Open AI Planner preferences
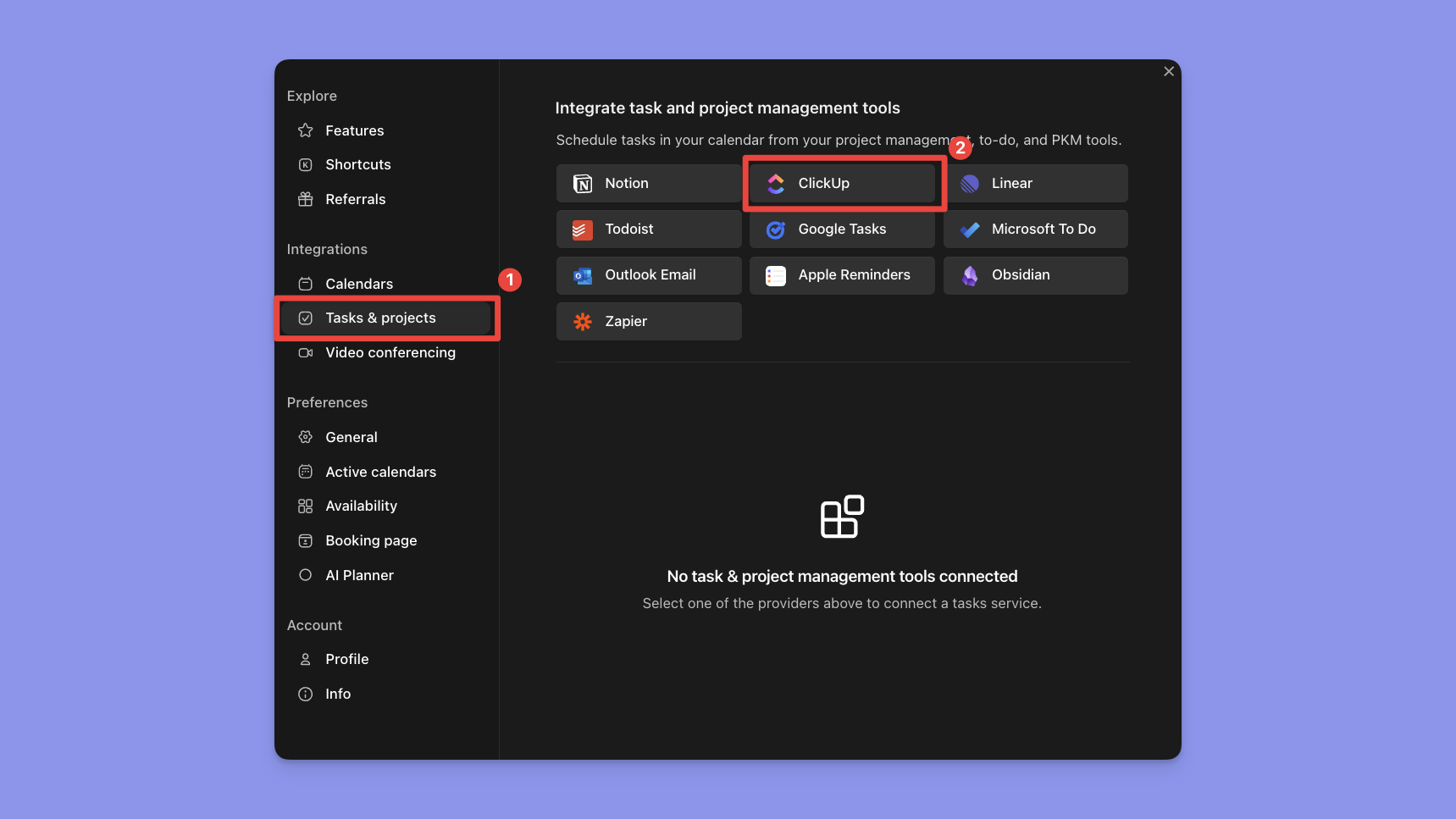Viewport: 1456px width, 819px height. [x=386, y=575]
